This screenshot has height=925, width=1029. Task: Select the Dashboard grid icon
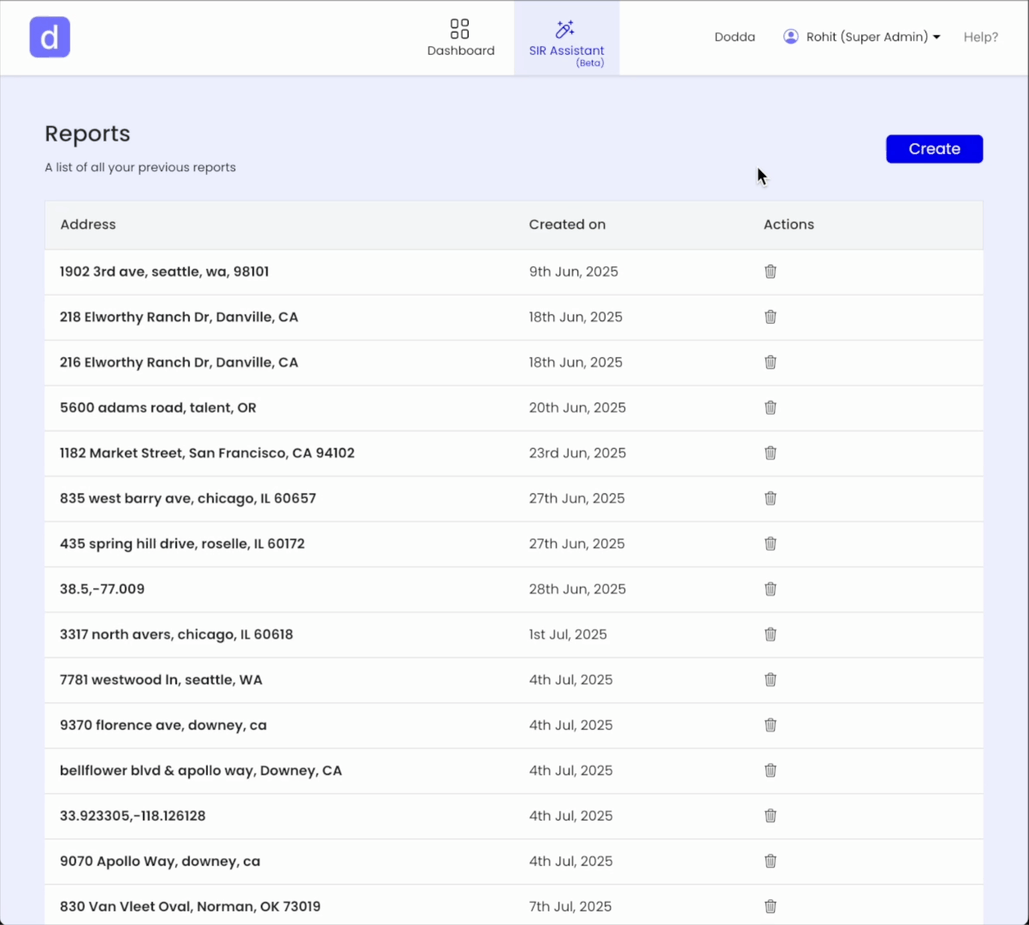click(x=459, y=28)
